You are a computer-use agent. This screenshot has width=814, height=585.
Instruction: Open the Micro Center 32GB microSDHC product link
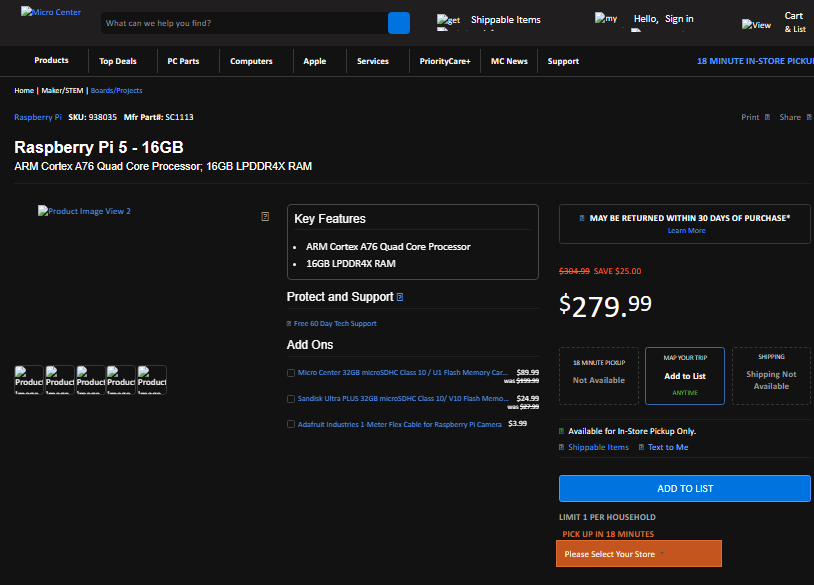pos(402,373)
